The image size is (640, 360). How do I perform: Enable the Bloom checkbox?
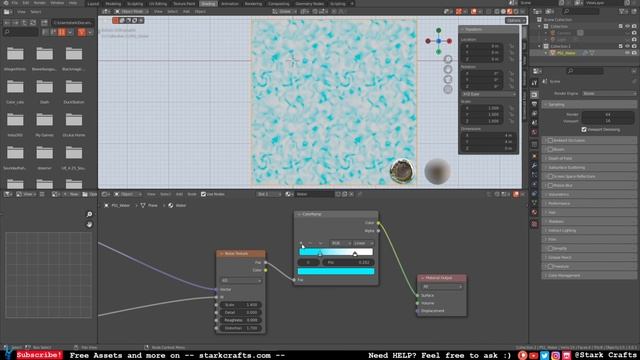click(550, 149)
